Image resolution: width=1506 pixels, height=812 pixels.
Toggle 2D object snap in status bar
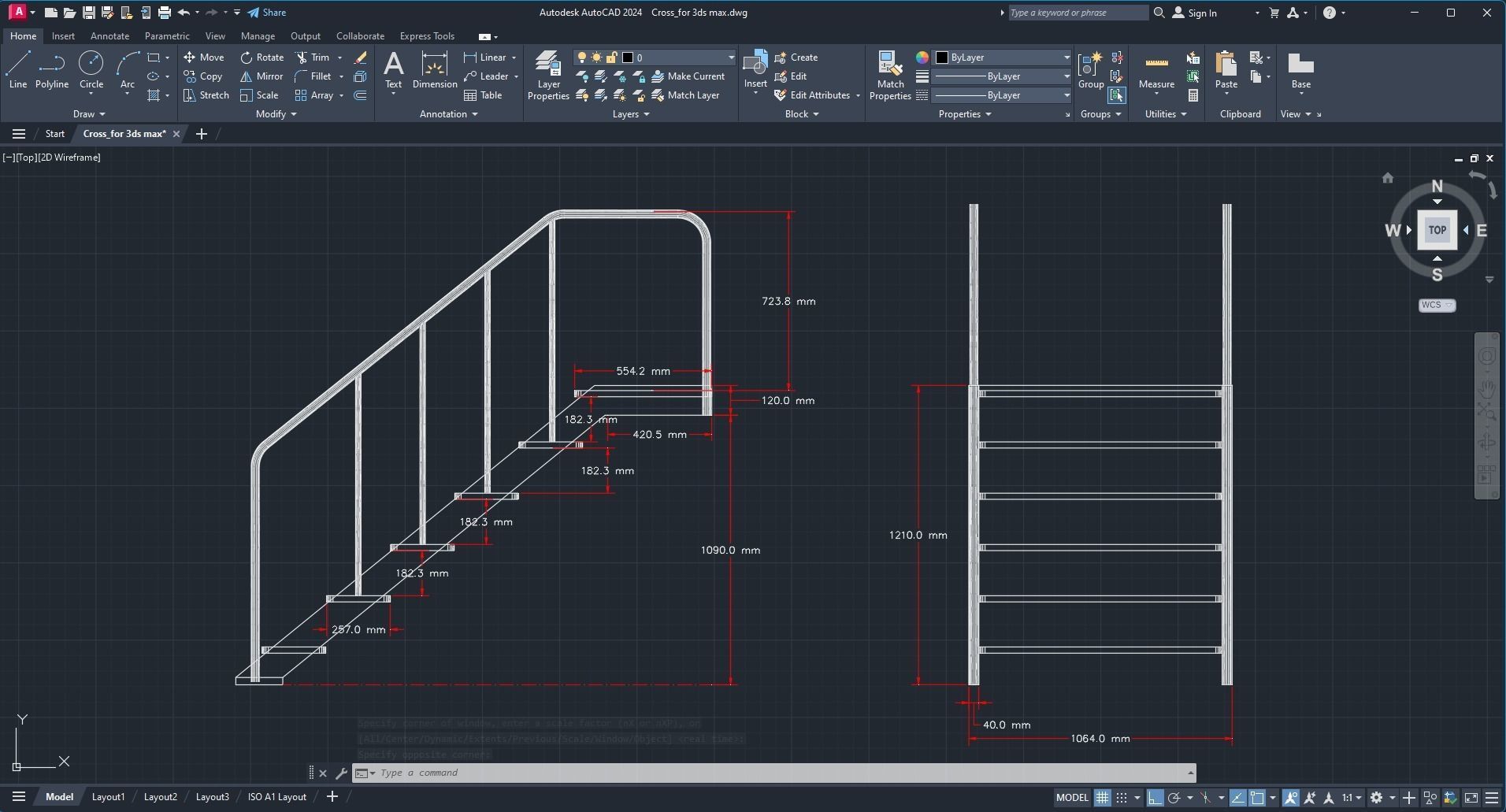click(x=1256, y=798)
